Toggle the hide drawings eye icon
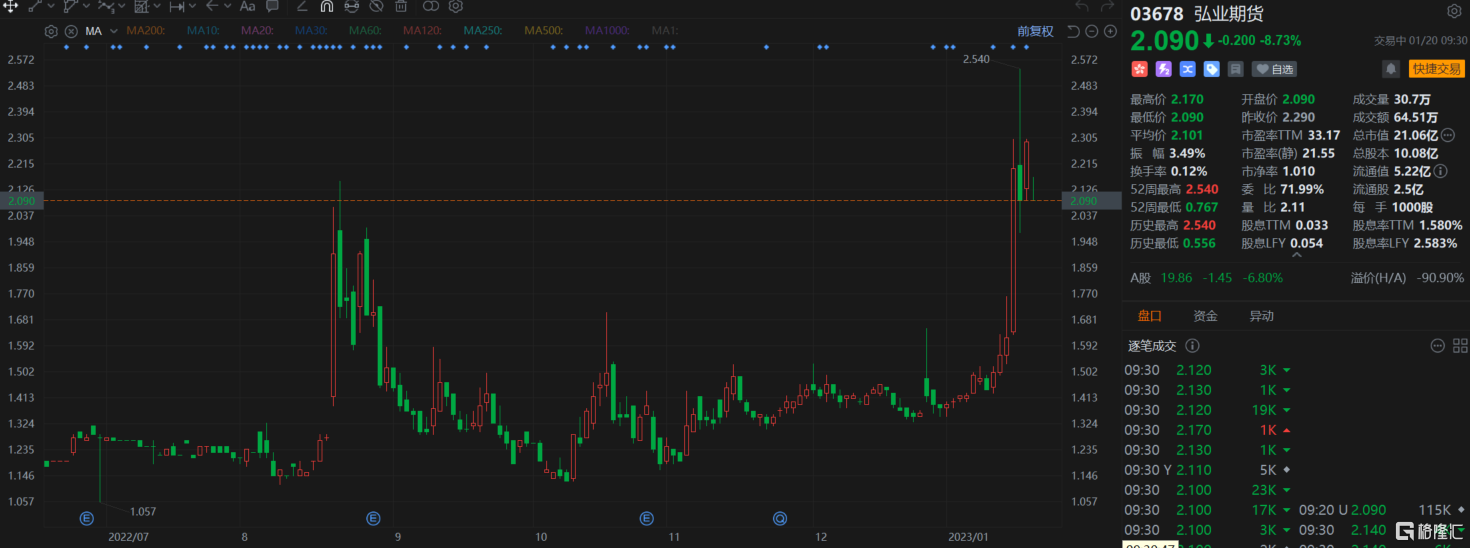Screen dimensions: 1470x548 point(377,6)
